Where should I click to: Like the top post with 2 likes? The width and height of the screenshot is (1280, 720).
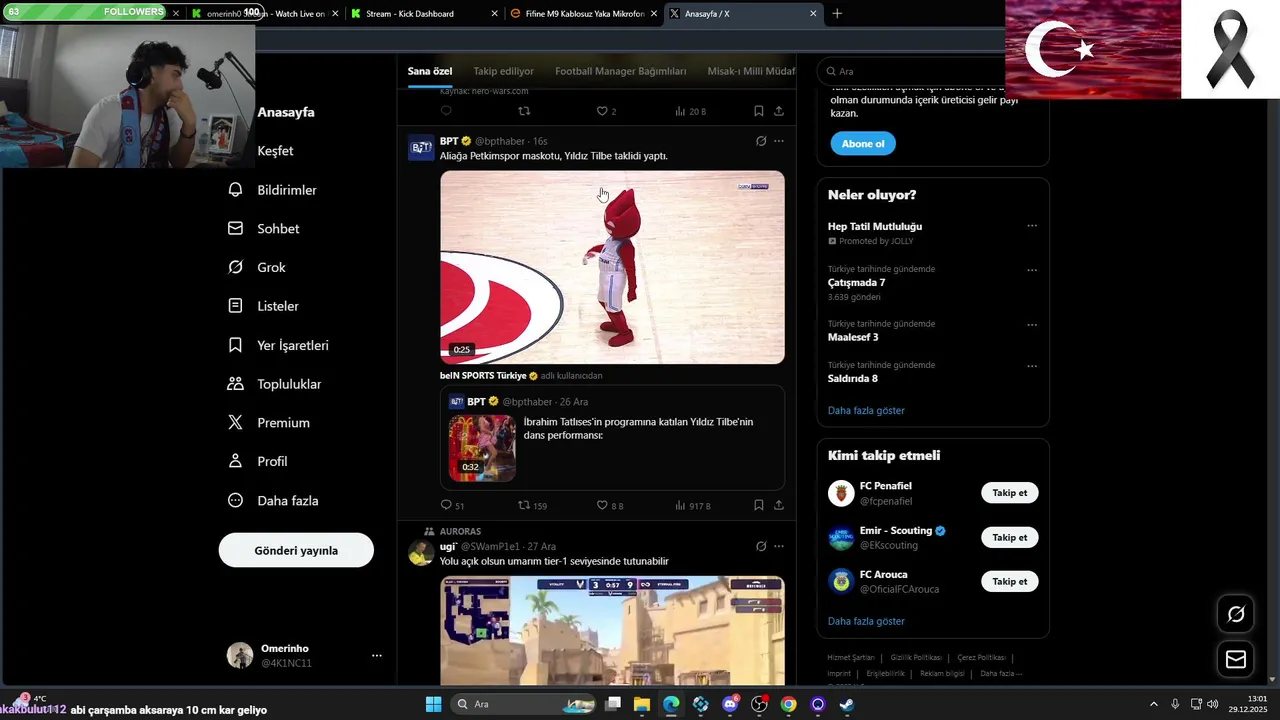[602, 111]
